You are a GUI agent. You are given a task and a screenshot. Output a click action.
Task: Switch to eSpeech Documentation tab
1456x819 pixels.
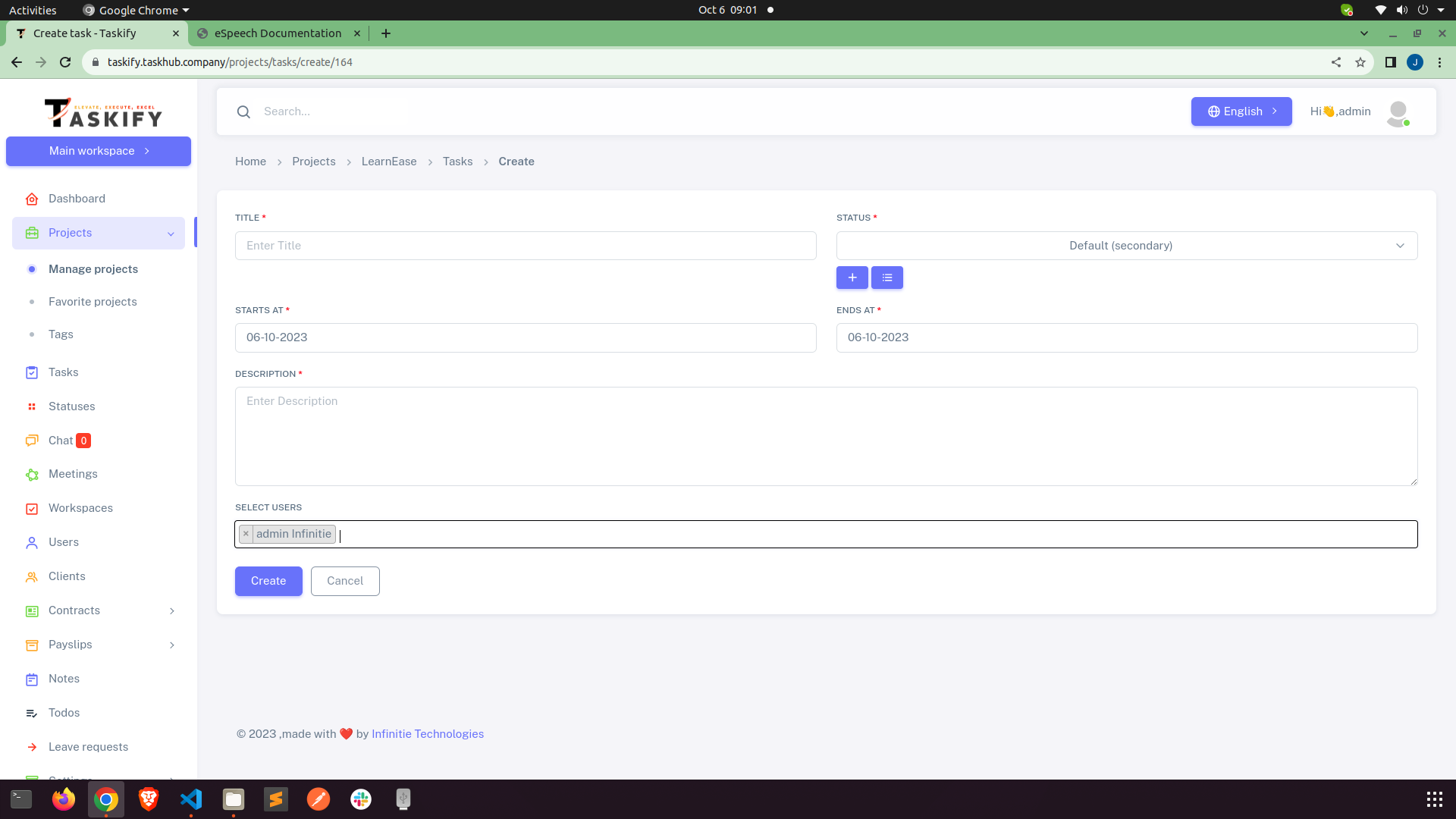click(x=278, y=33)
